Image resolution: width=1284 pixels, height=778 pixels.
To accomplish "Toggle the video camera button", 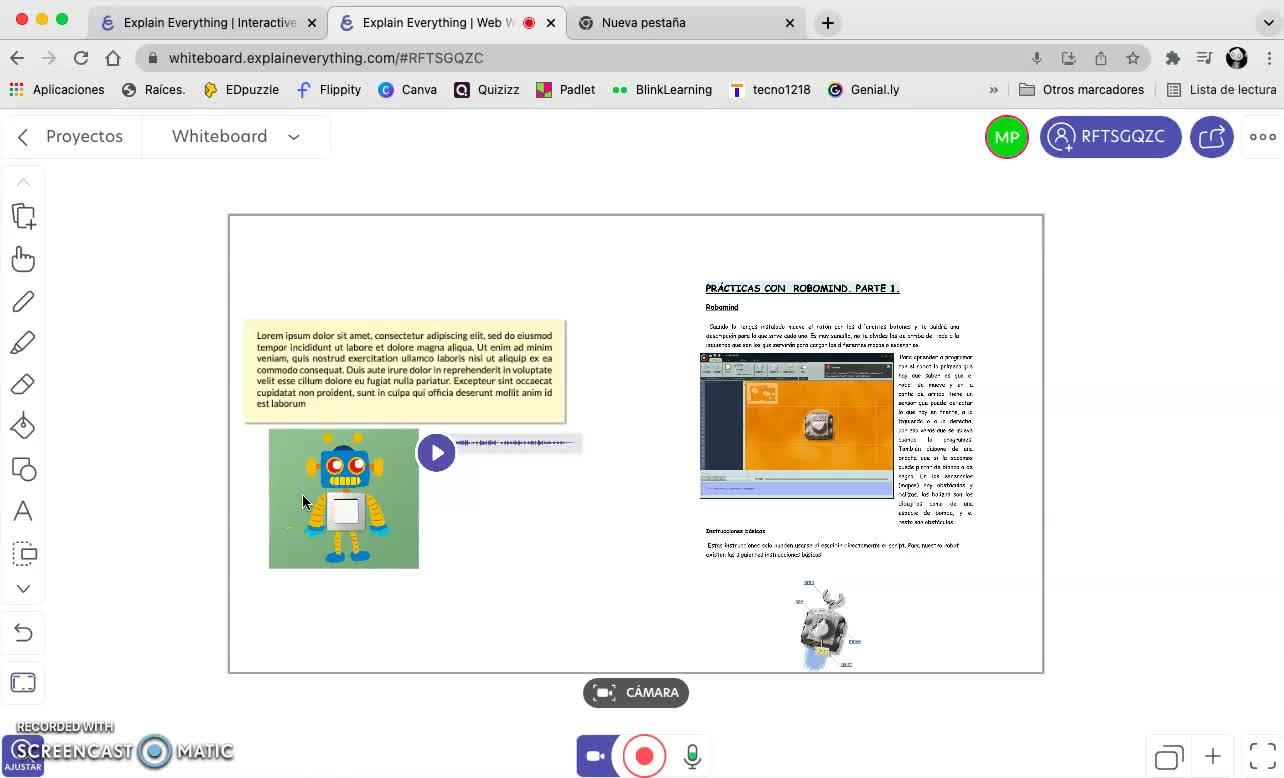I will (596, 756).
